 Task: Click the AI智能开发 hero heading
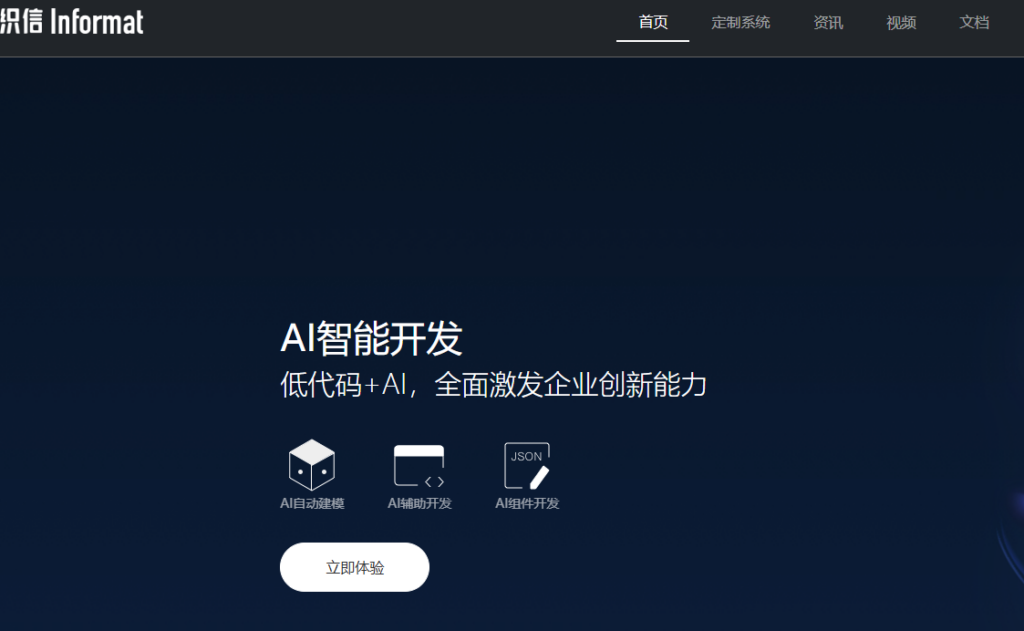pyautogui.click(x=371, y=340)
